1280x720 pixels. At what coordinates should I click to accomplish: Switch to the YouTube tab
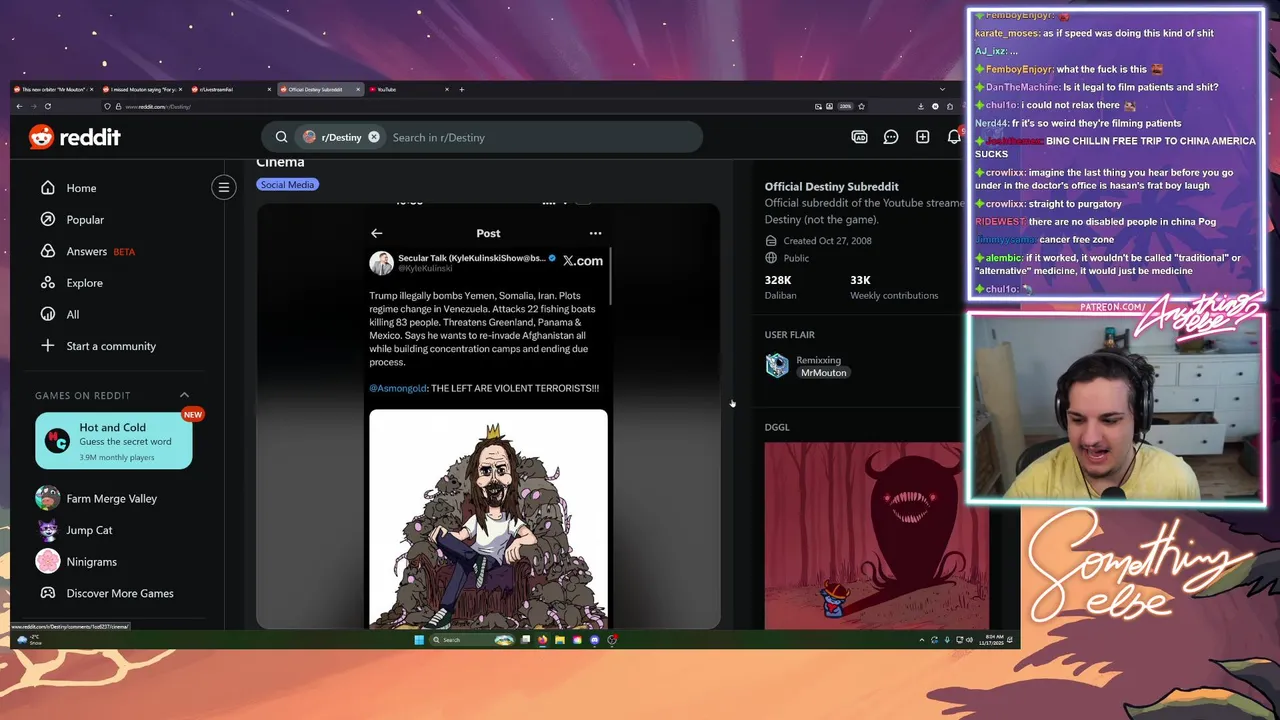coord(409,89)
